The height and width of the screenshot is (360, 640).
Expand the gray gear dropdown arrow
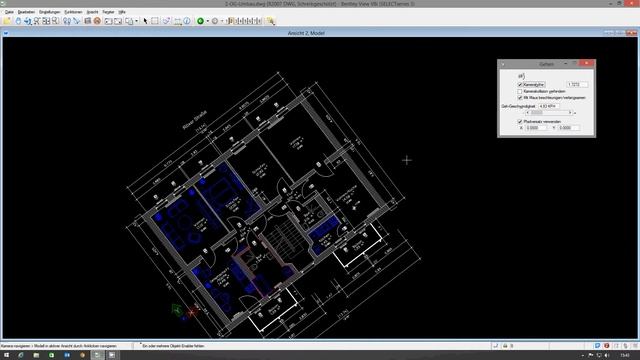[222, 21]
